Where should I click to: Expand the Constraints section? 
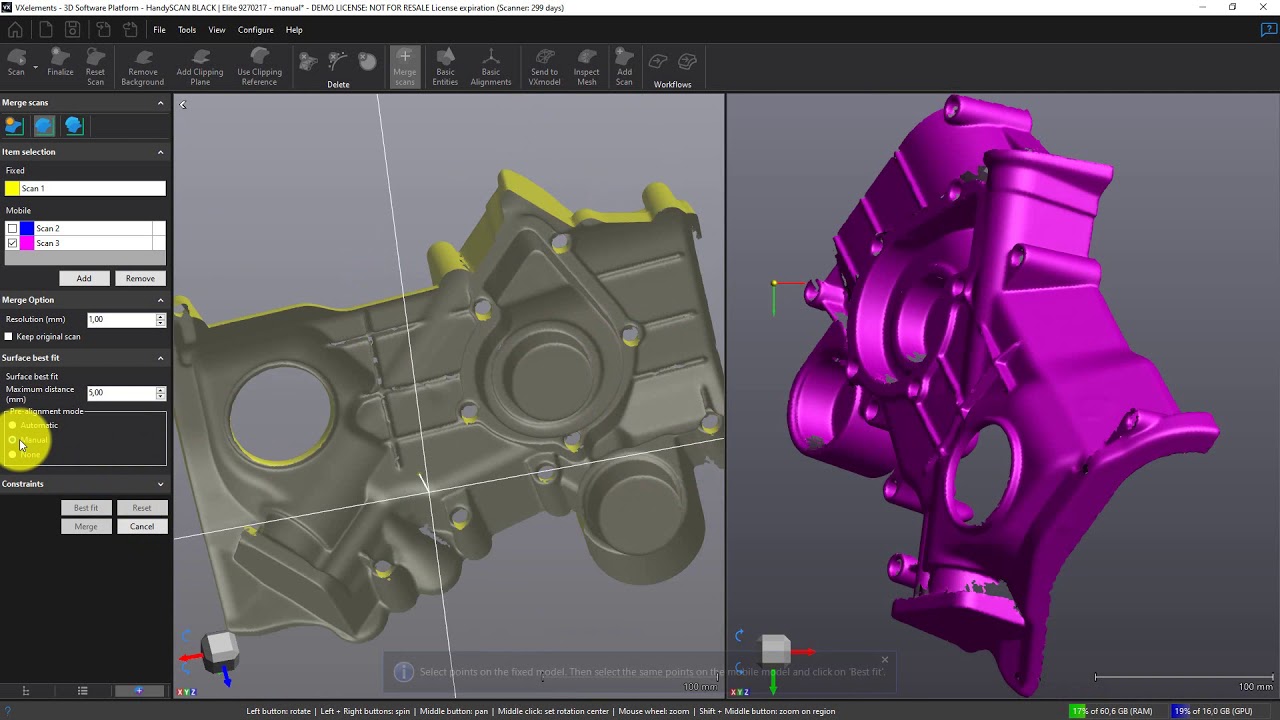click(160, 484)
